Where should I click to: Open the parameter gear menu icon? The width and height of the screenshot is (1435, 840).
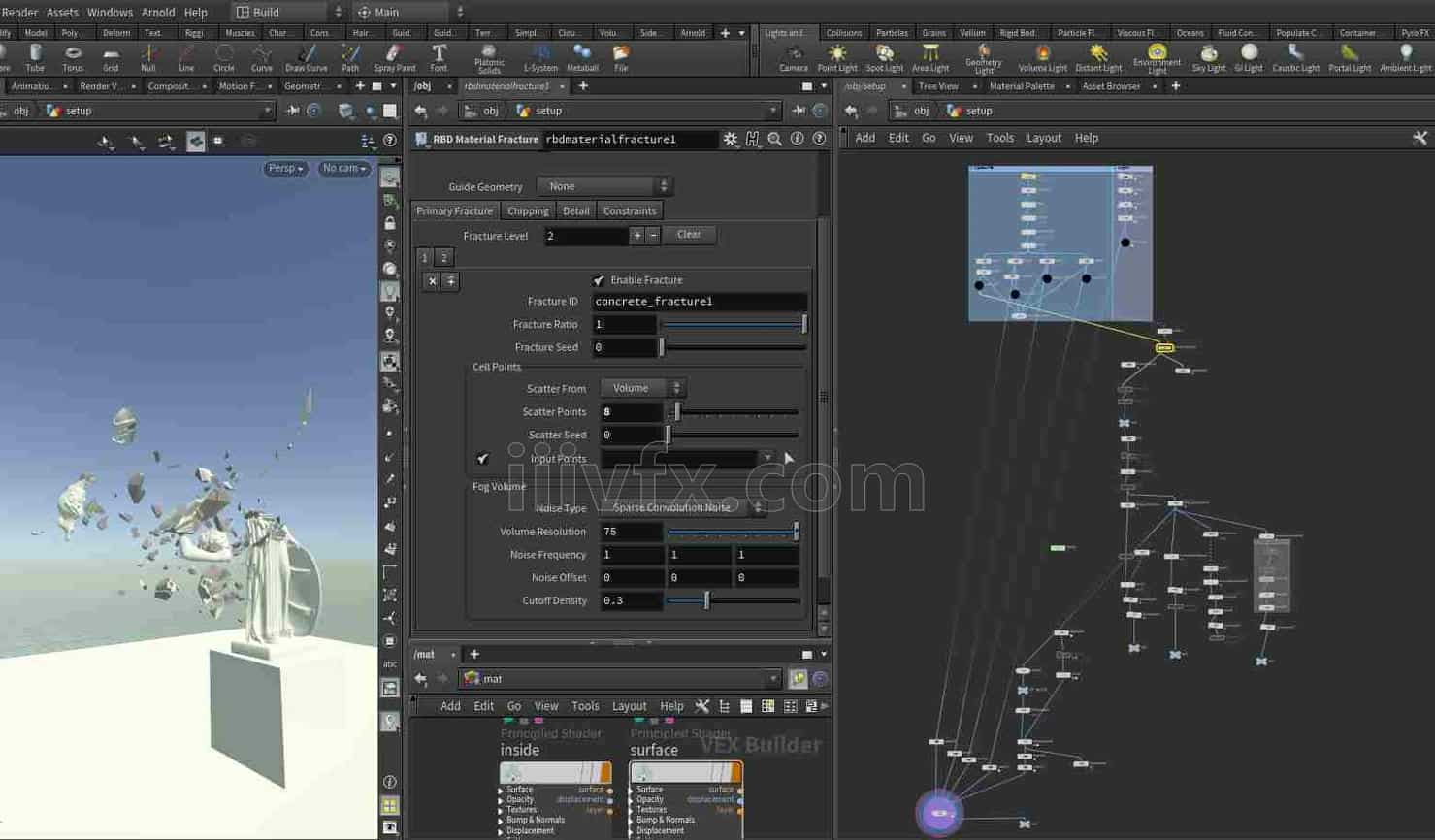click(731, 139)
